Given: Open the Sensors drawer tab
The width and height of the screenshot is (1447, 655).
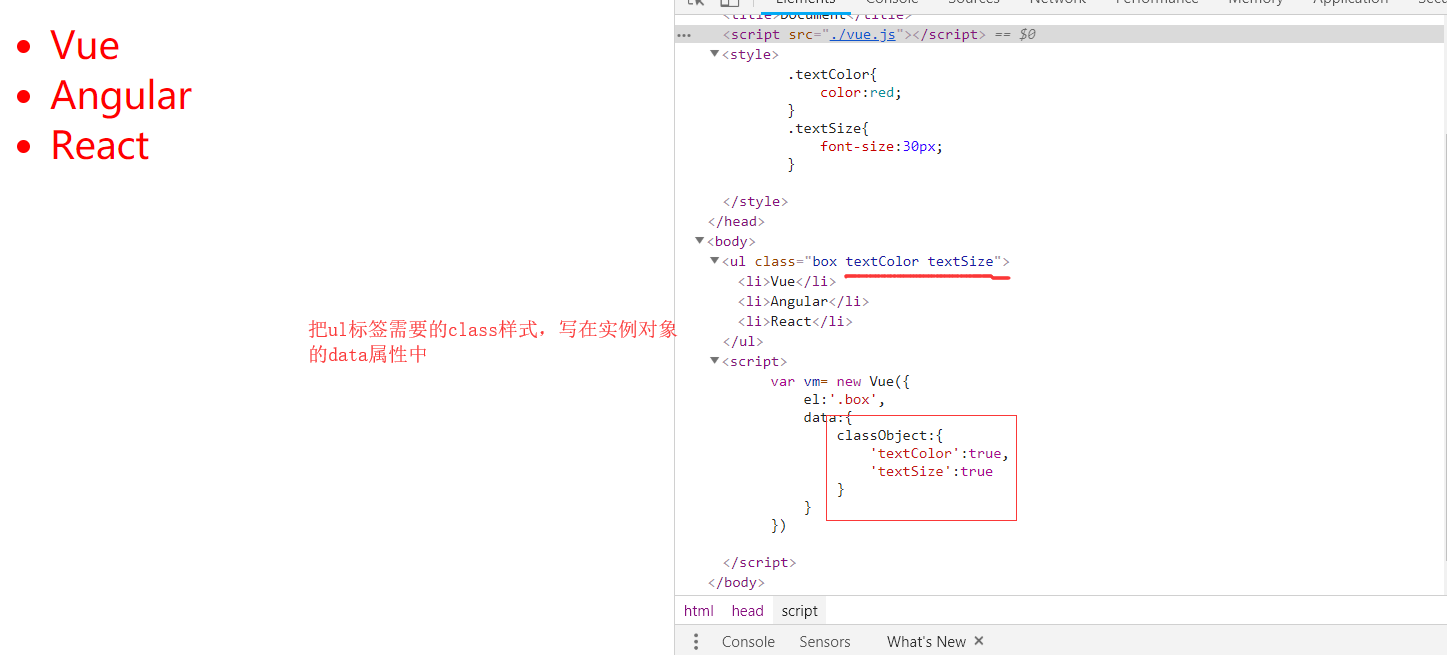Looking at the screenshot, I should coord(824,642).
